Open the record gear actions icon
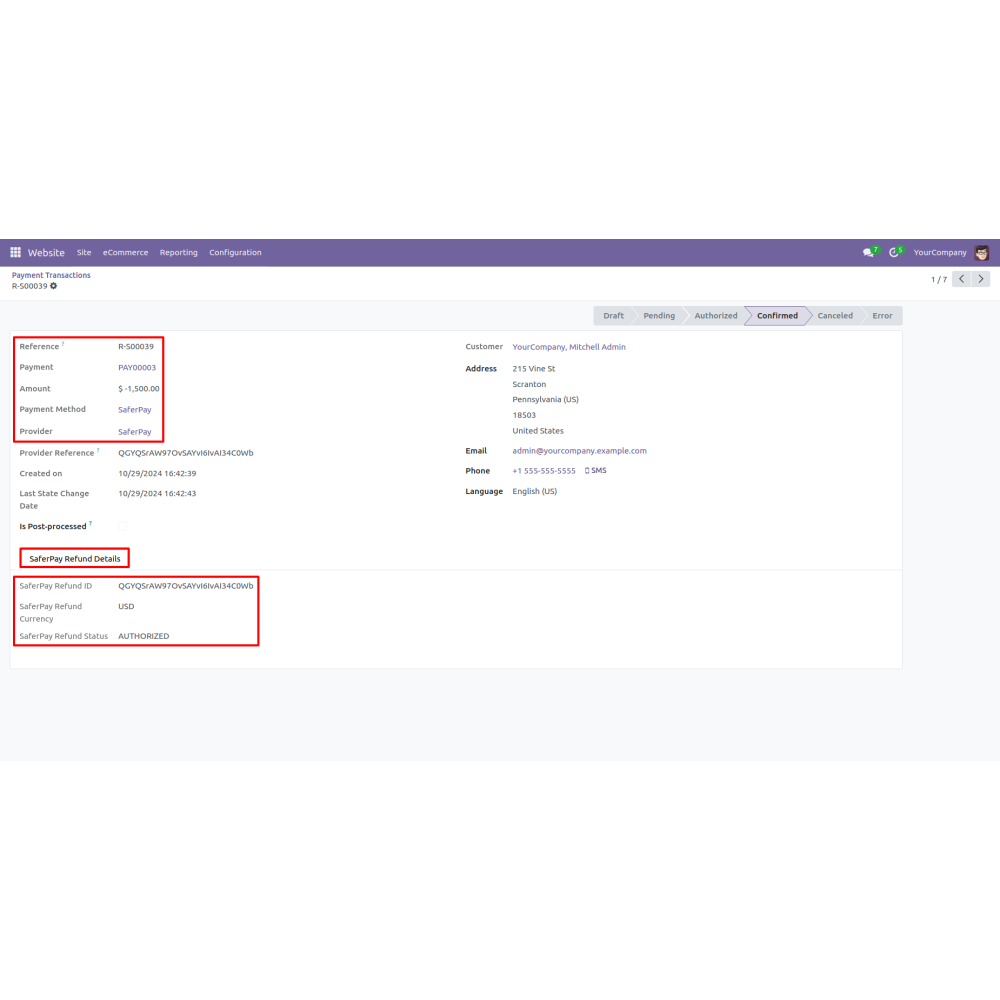This screenshot has width=1000, height=1000. (x=54, y=286)
